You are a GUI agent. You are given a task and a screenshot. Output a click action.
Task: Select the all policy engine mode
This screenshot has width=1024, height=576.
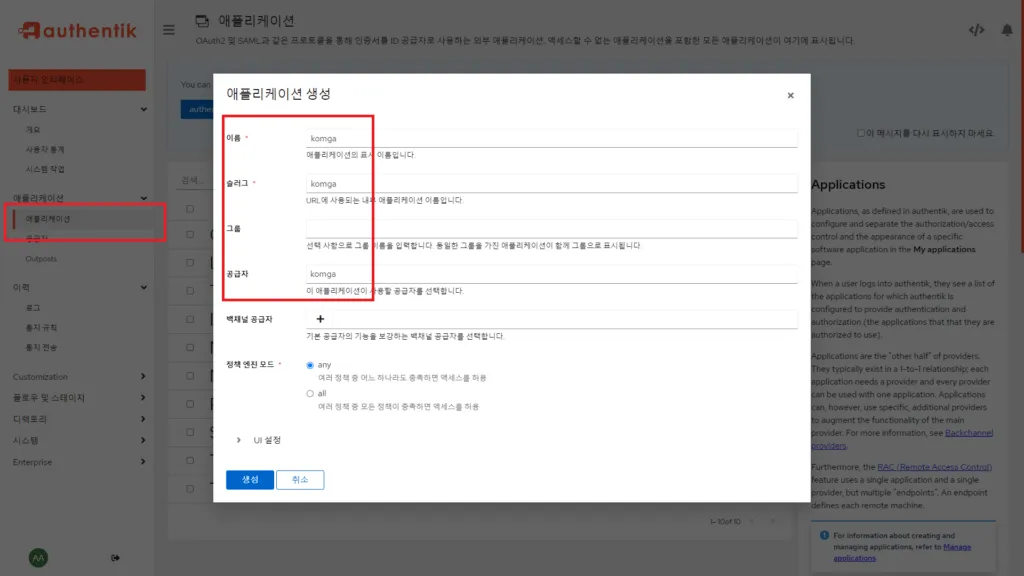(x=309, y=392)
